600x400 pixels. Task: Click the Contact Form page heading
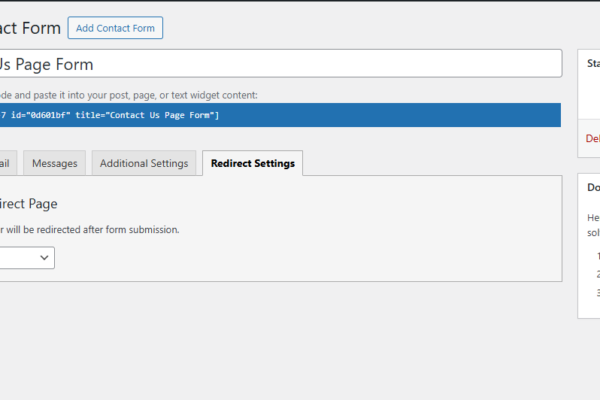tap(30, 27)
